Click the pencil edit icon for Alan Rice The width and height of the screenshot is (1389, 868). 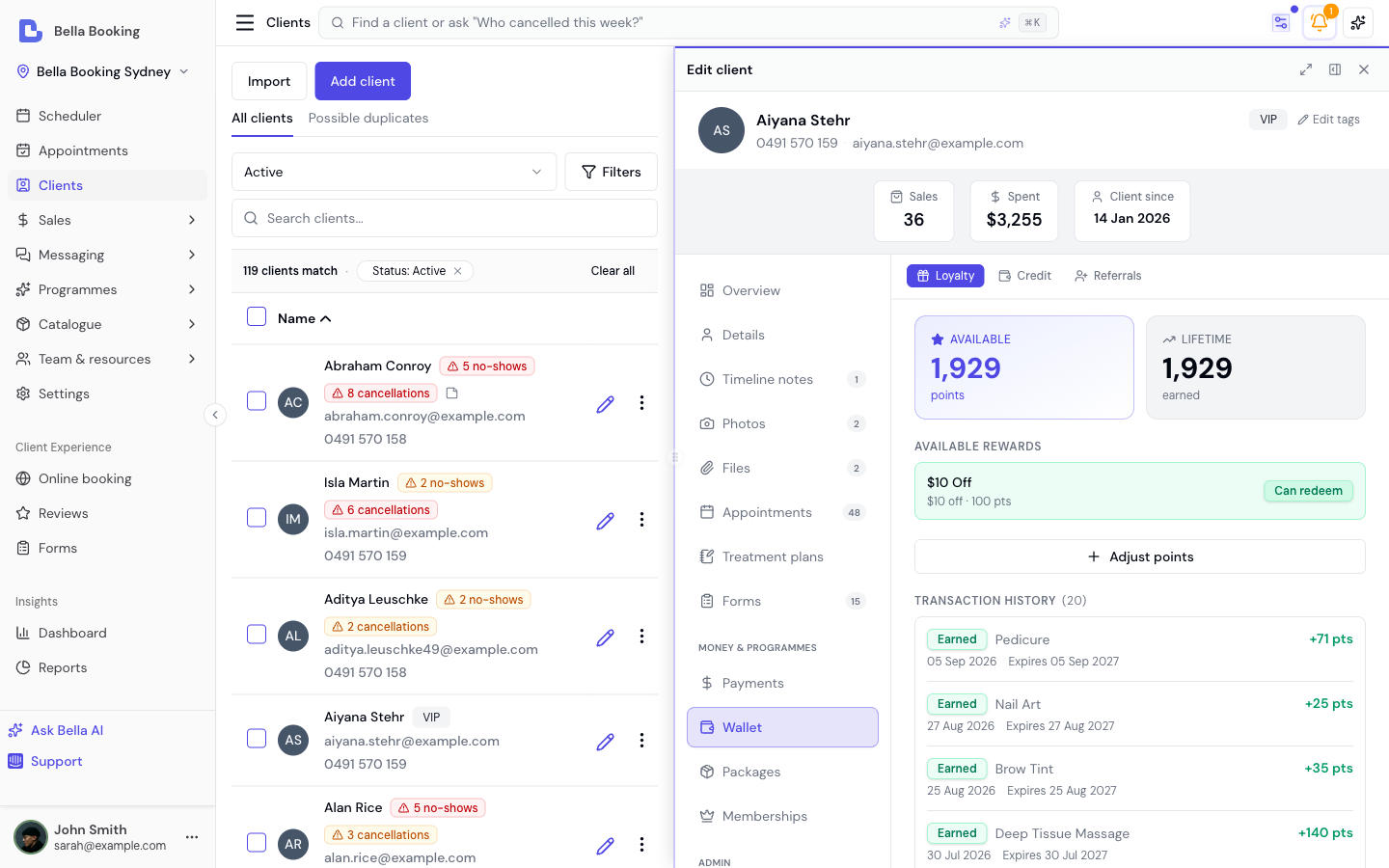605,846
